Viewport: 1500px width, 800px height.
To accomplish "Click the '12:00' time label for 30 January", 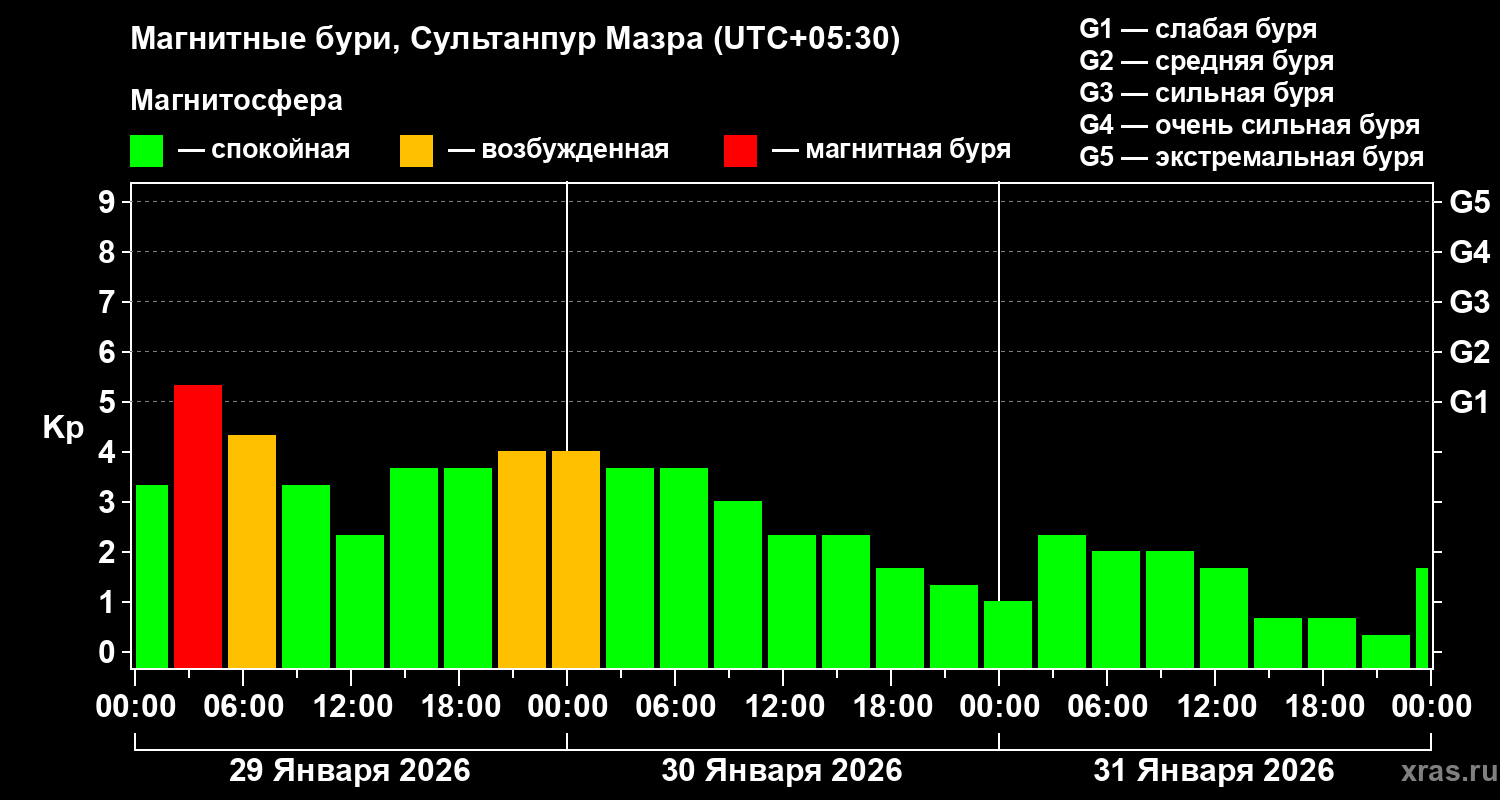I will click(783, 707).
